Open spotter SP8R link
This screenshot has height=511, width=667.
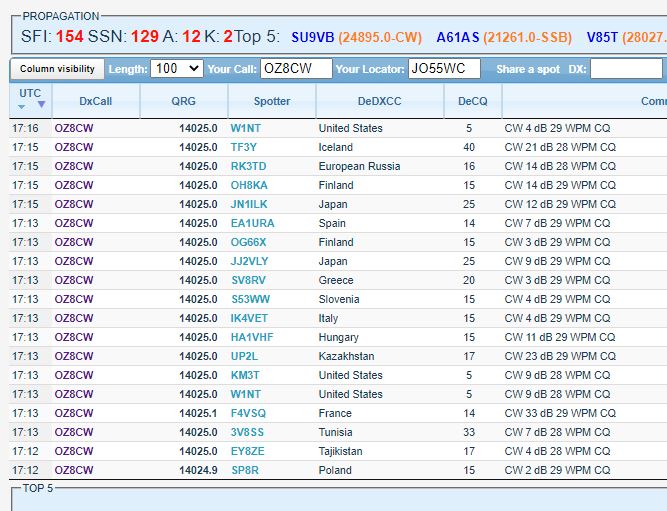point(245,470)
